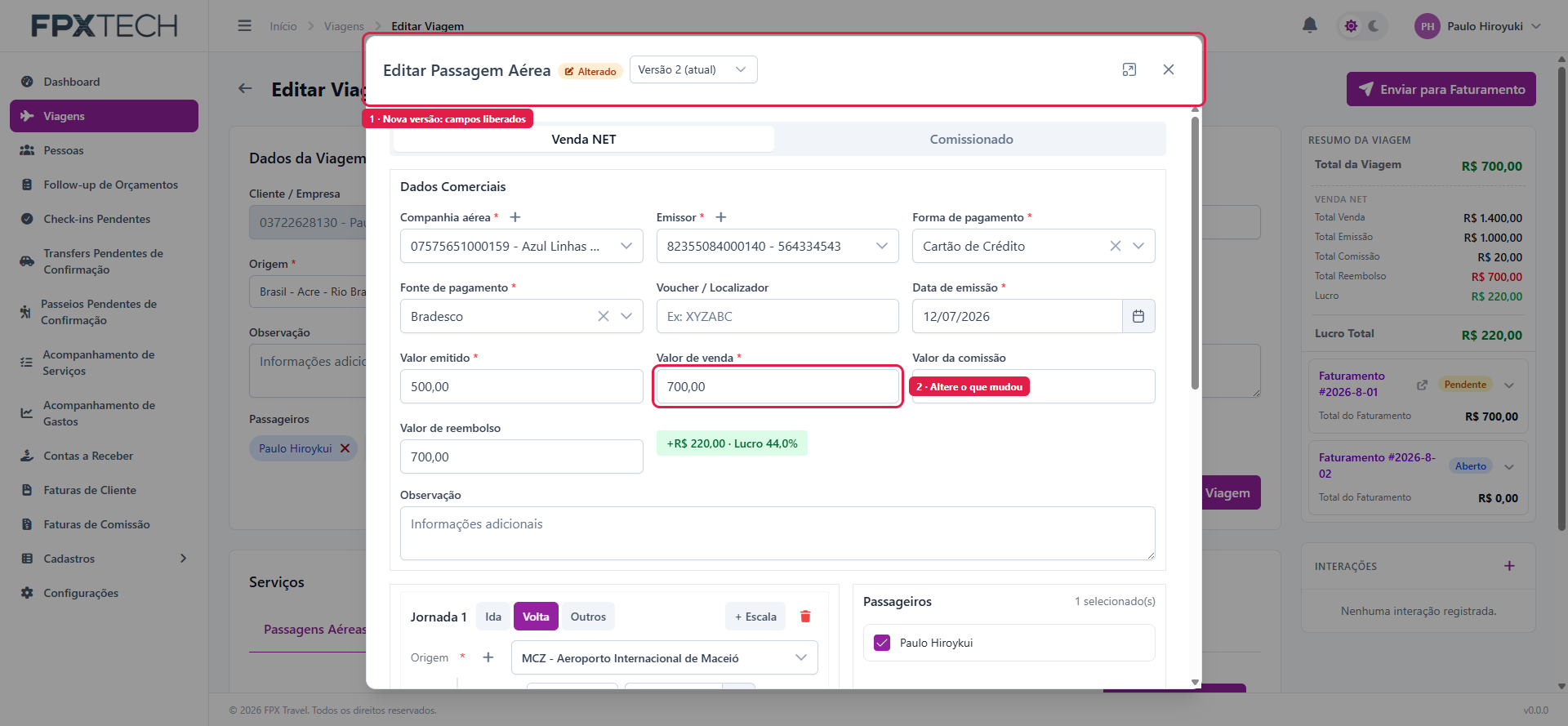Open Transfers Pendentes de Confirmação
The width and height of the screenshot is (1568, 726).
coord(104,261)
